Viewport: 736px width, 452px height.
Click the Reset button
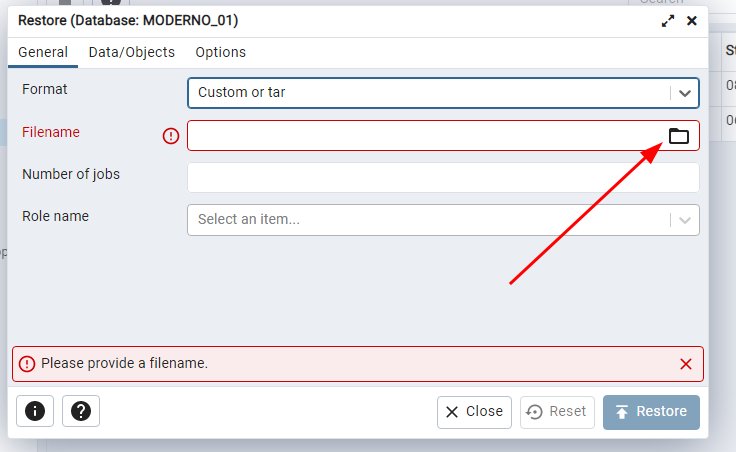point(557,412)
